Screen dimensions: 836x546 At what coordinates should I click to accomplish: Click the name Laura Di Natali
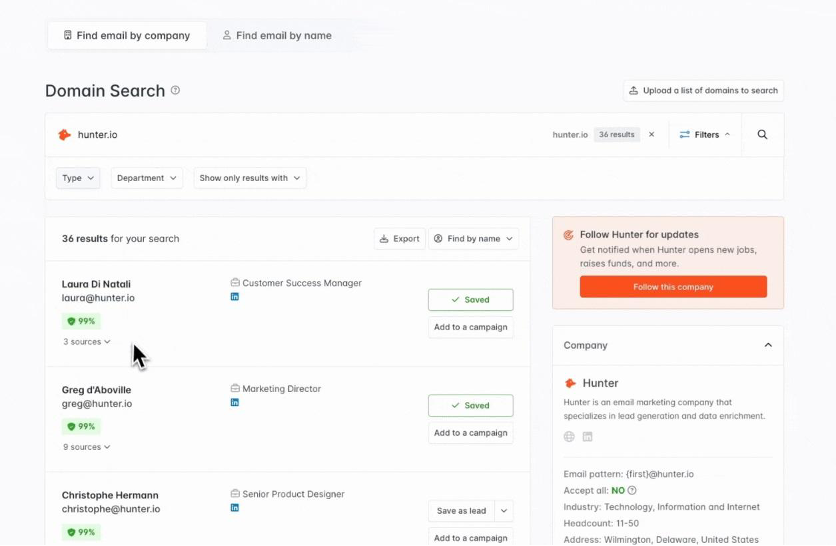(96, 284)
